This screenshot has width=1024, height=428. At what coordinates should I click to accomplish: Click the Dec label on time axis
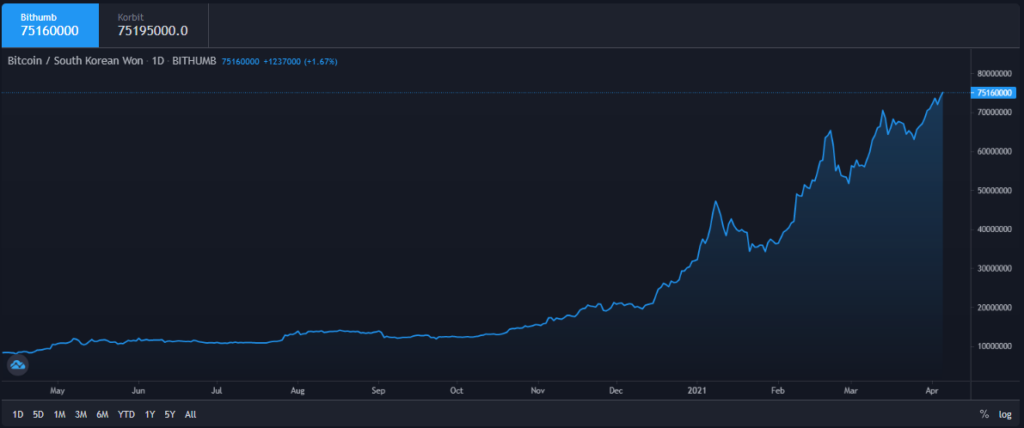(x=615, y=391)
